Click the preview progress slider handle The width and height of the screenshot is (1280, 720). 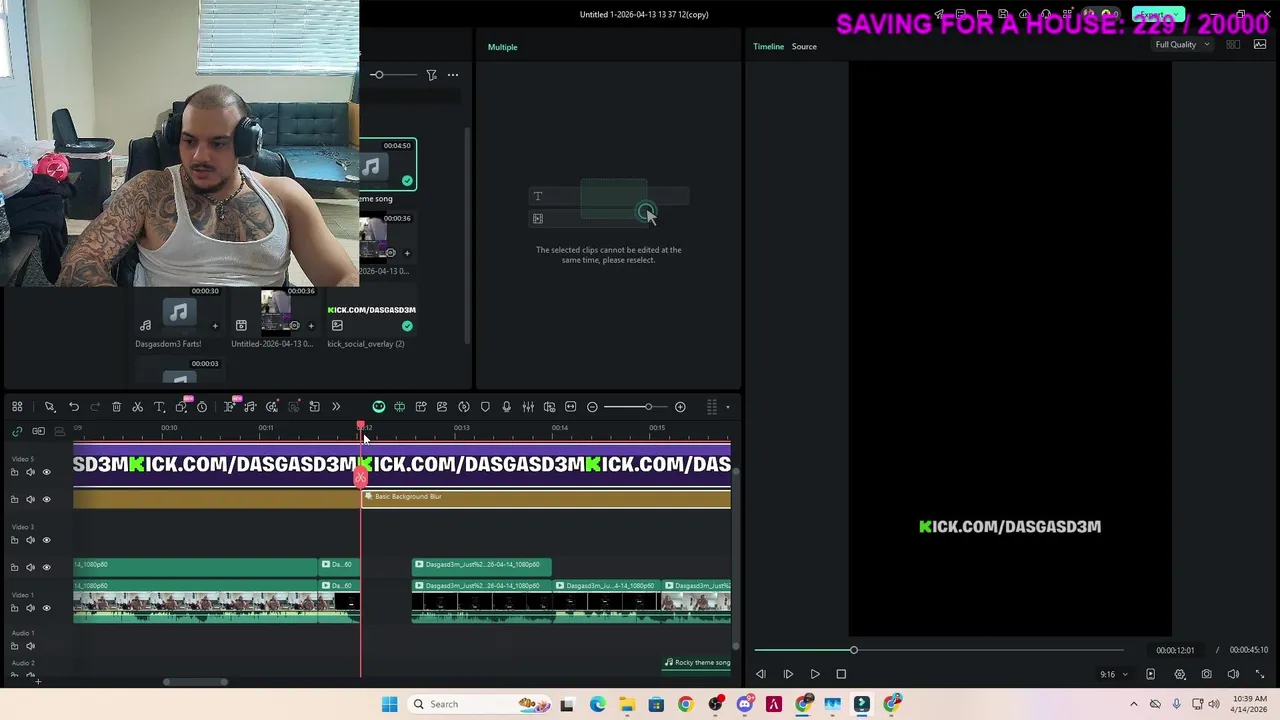coord(854,650)
